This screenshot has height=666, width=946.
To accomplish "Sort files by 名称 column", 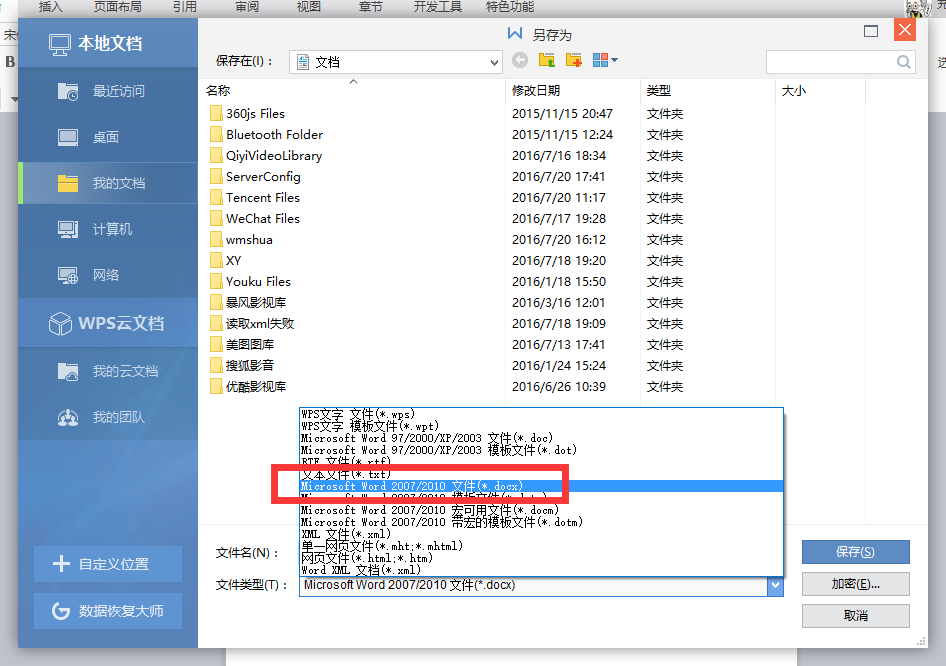I will [354, 90].
